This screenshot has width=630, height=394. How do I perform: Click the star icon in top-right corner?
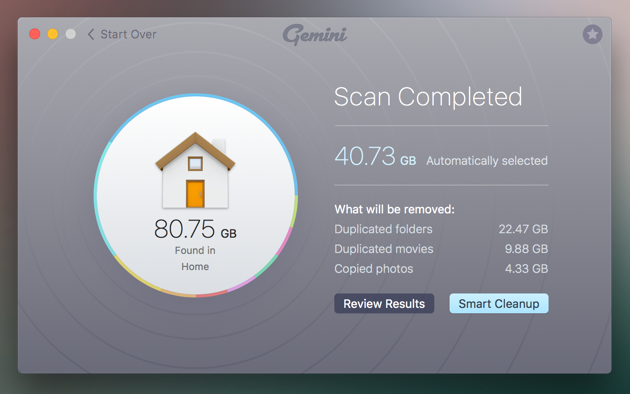pos(592,34)
